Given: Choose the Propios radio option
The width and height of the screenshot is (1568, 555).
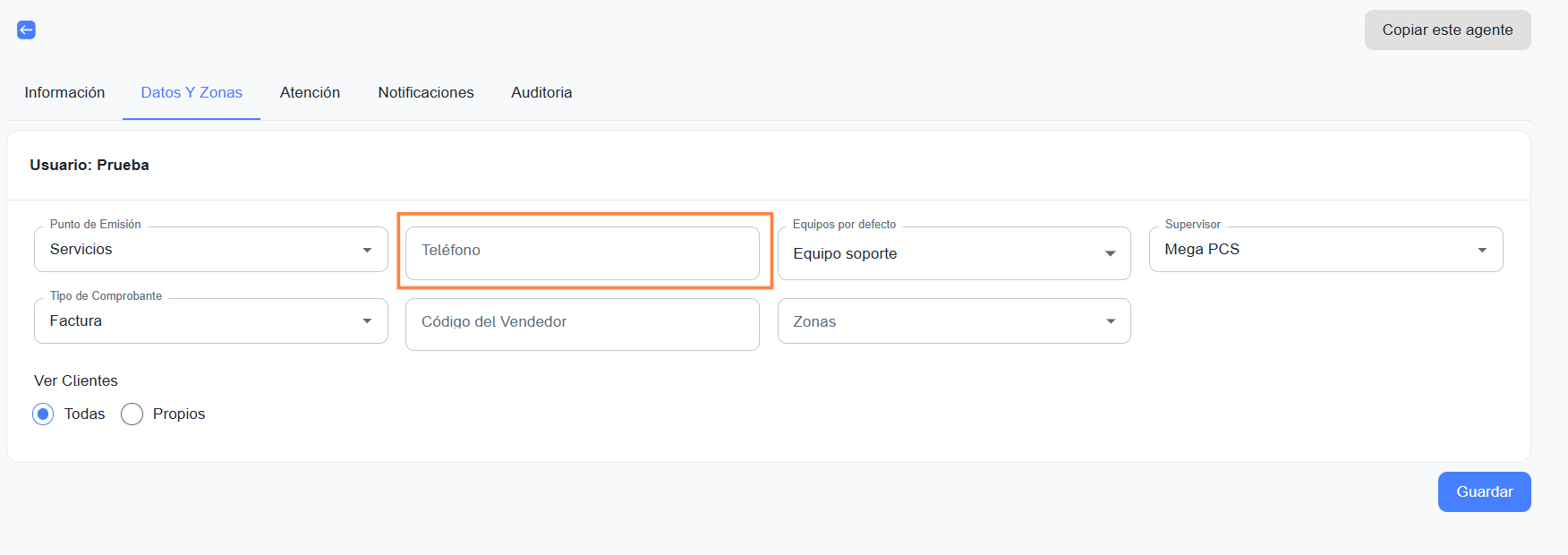Looking at the screenshot, I should click(132, 414).
